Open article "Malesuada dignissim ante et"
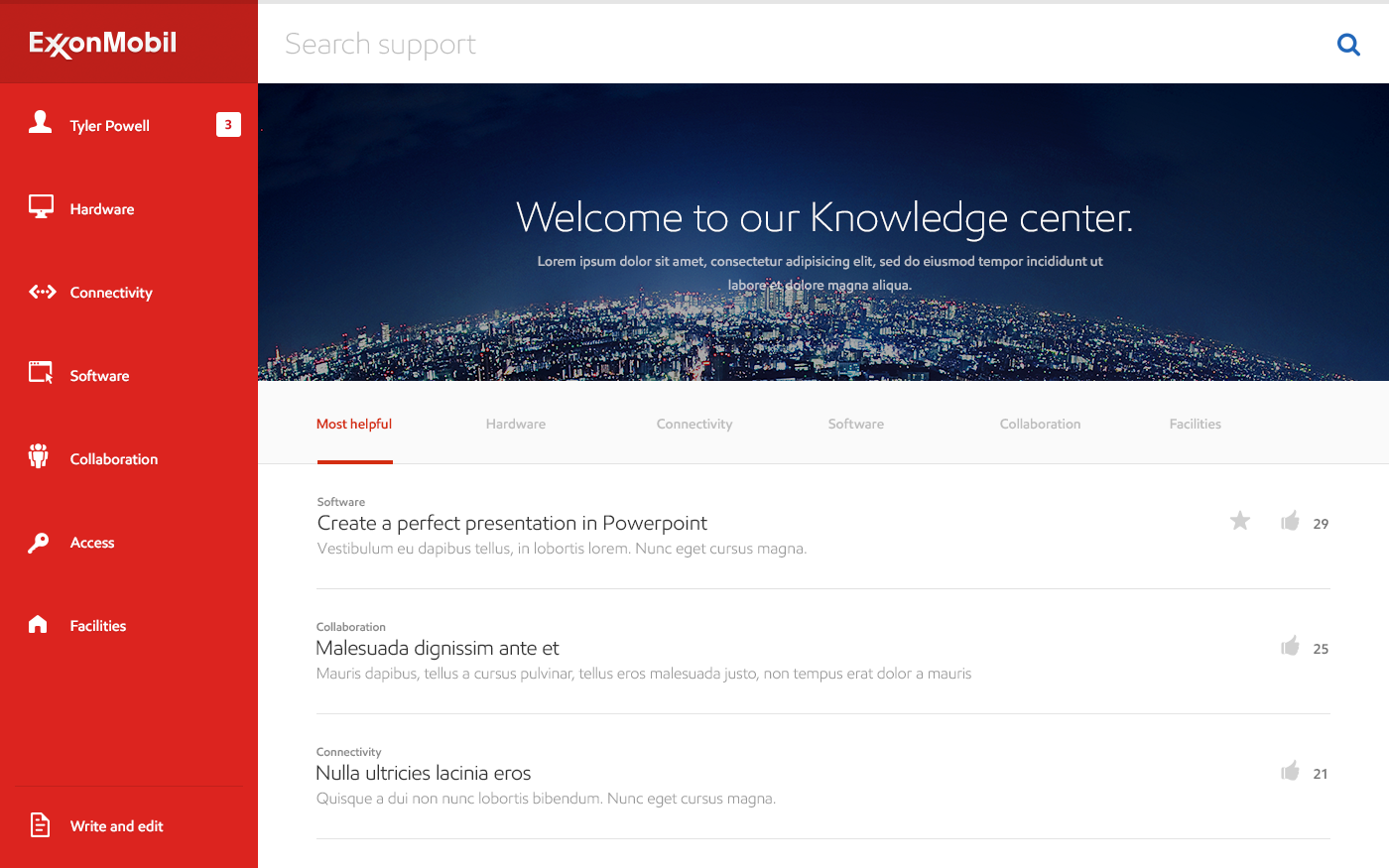Screen dimensions: 1389x868 point(438,648)
